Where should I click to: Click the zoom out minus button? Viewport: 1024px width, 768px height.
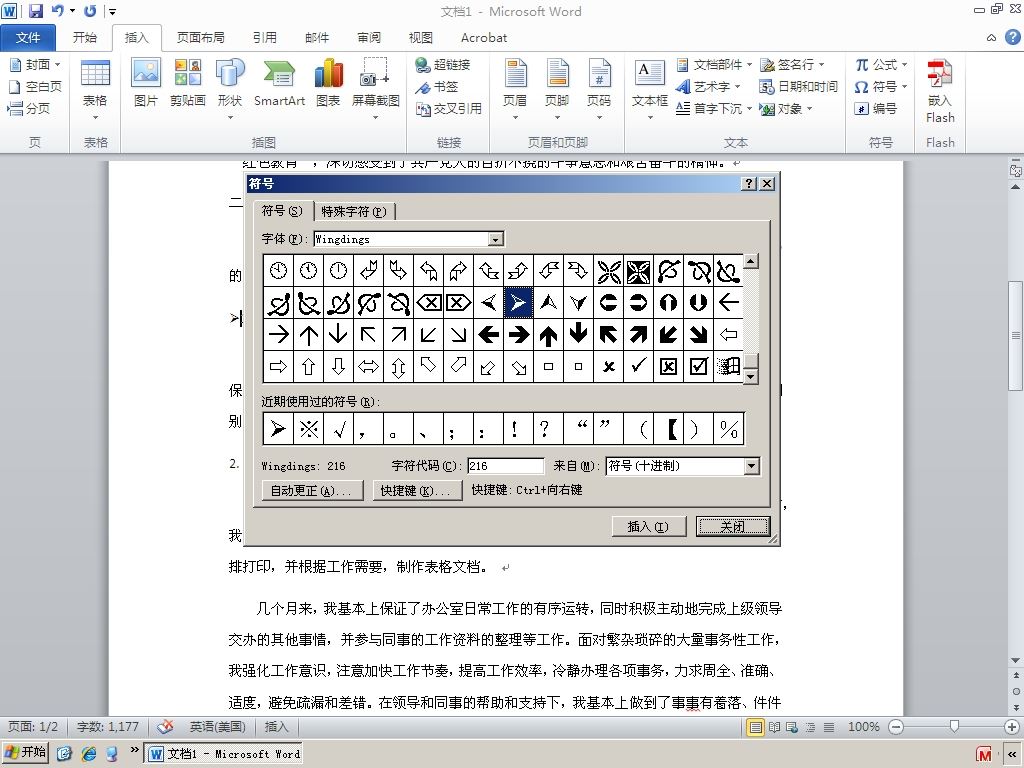point(896,727)
